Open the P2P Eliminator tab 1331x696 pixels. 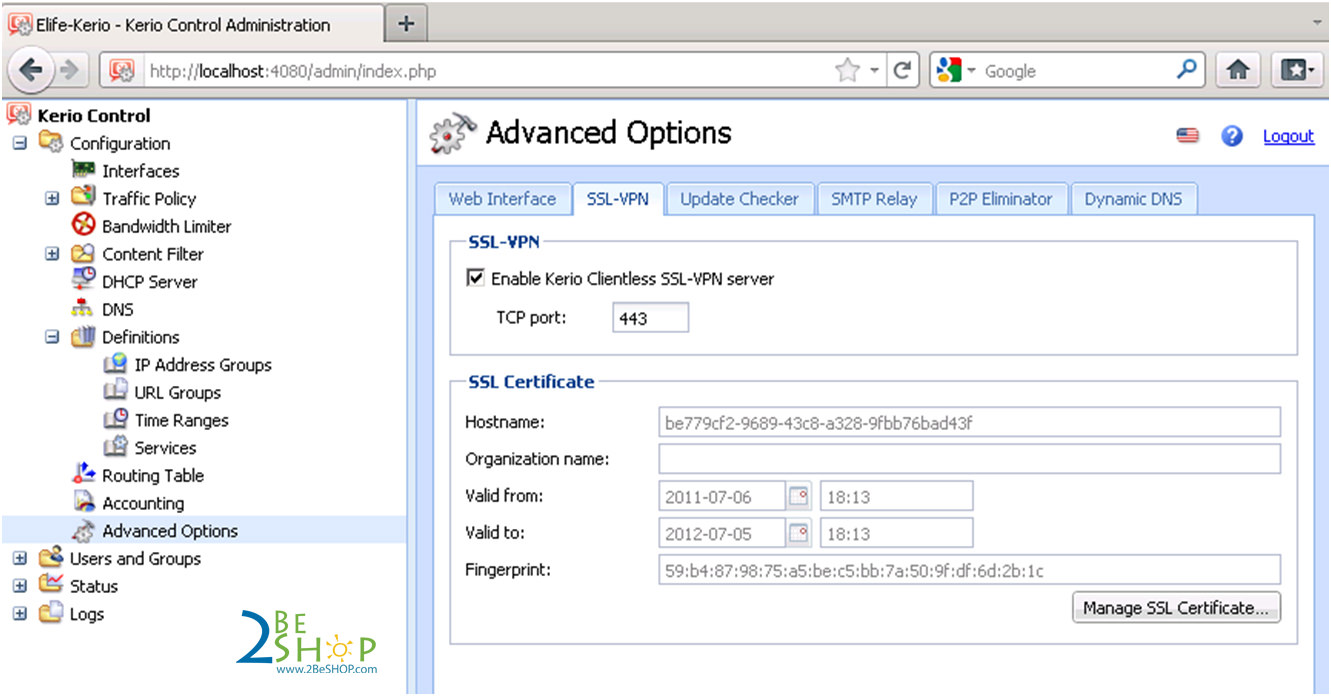coord(1001,199)
